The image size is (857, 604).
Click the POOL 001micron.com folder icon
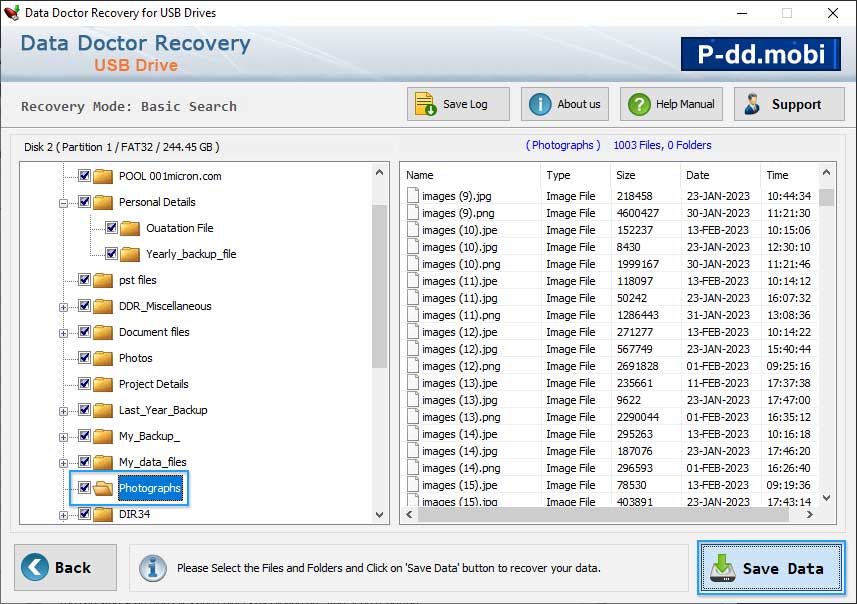(103, 176)
